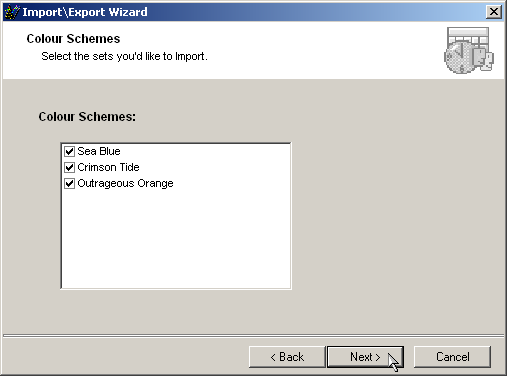Click the bold Colour Schemes page heading
The height and width of the screenshot is (376, 507).
73,39
